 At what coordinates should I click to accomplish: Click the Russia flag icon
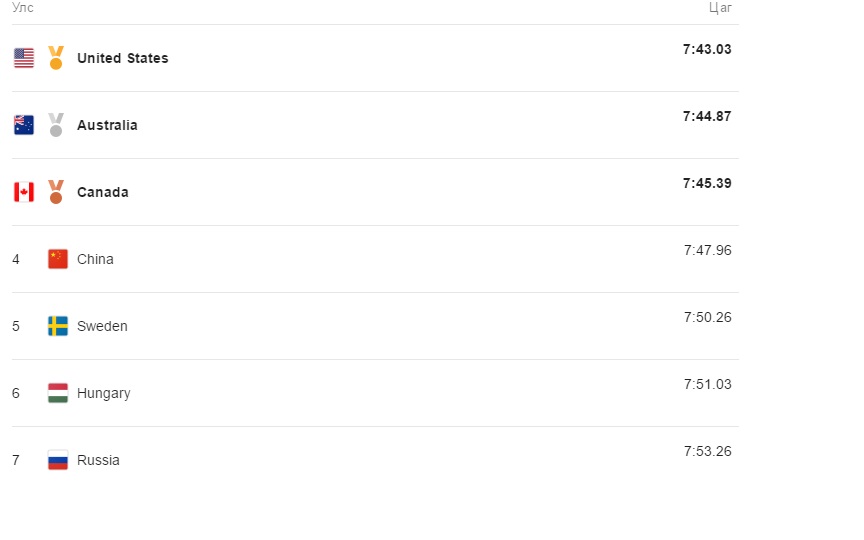pos(58,460)
